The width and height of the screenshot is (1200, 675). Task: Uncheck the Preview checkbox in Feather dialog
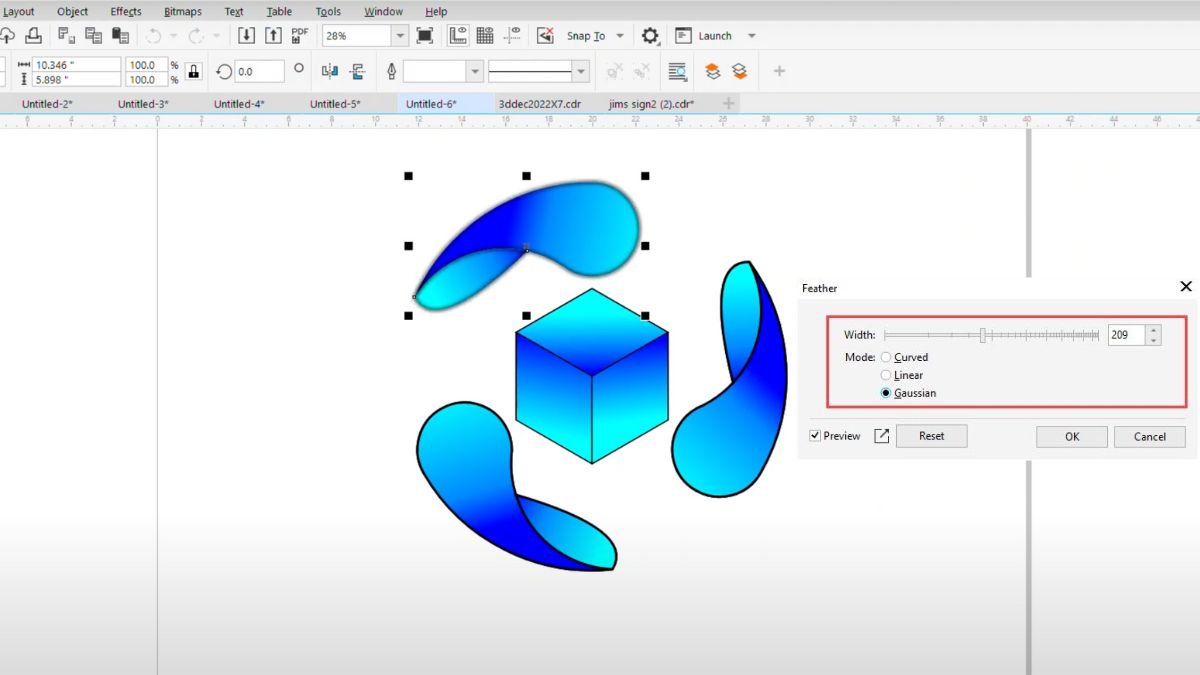pos(816,435)
